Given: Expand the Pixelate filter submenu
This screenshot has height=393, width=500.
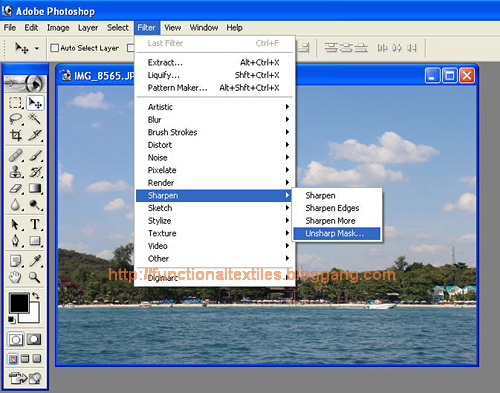Looking at the screenshot, I should [214, 170].
